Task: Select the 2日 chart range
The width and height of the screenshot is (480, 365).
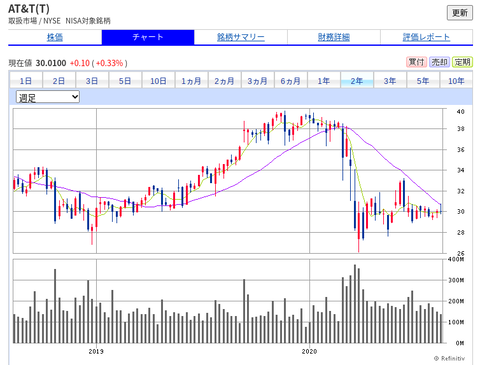Action: [x=59, y=81]
